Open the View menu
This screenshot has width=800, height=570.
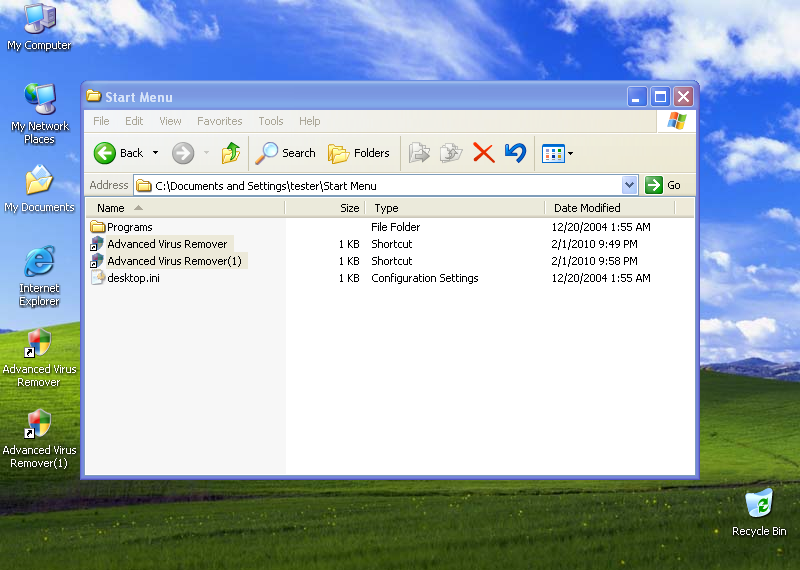(x=170, y=121)
